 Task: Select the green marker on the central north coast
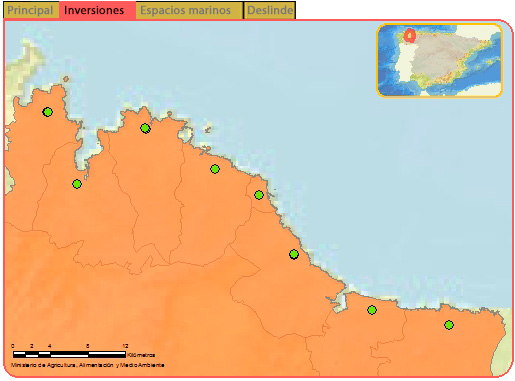coord(215,169)
